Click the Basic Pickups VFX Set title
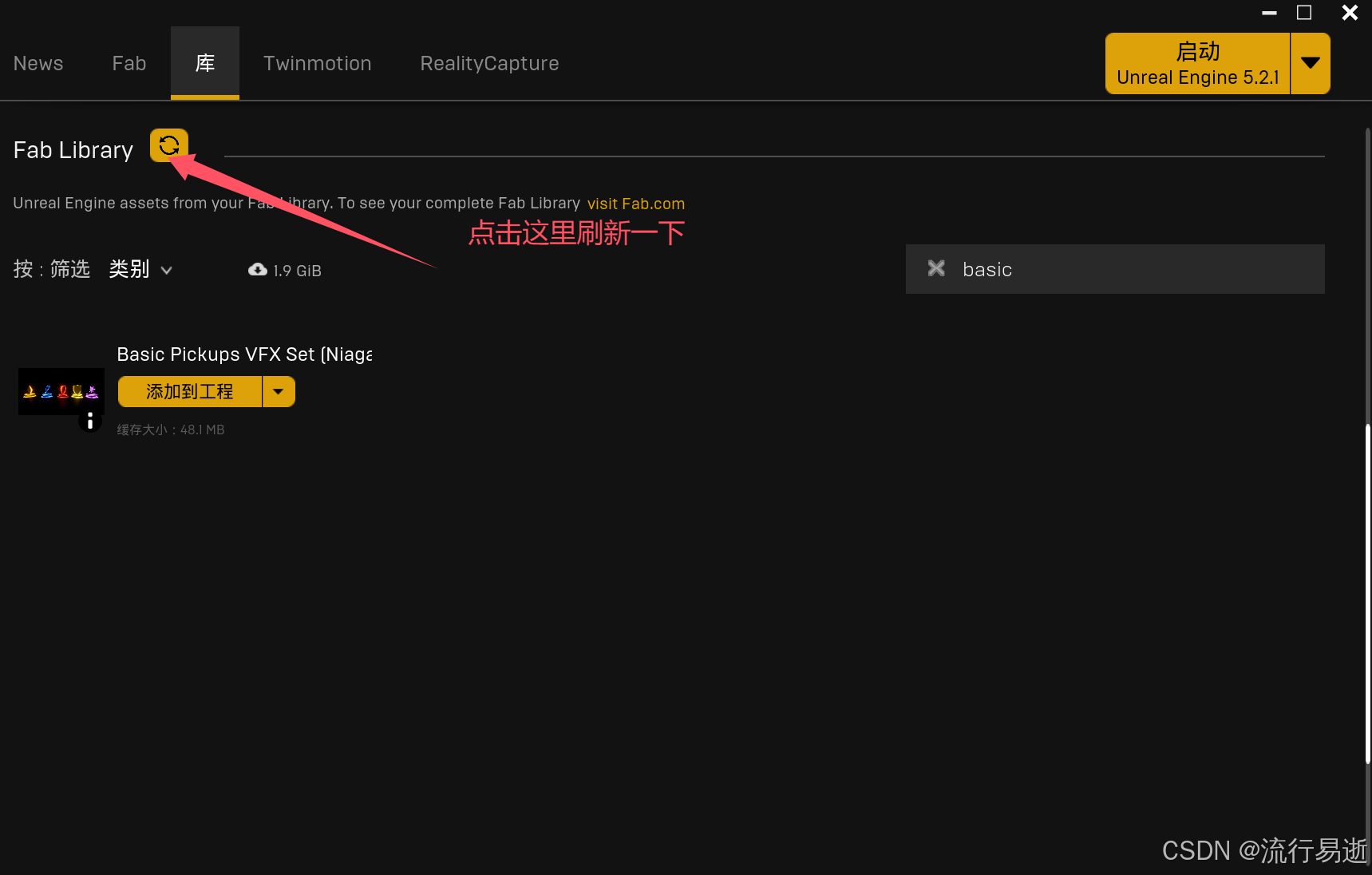This screenshot has width=1372, height=875. 244,354
